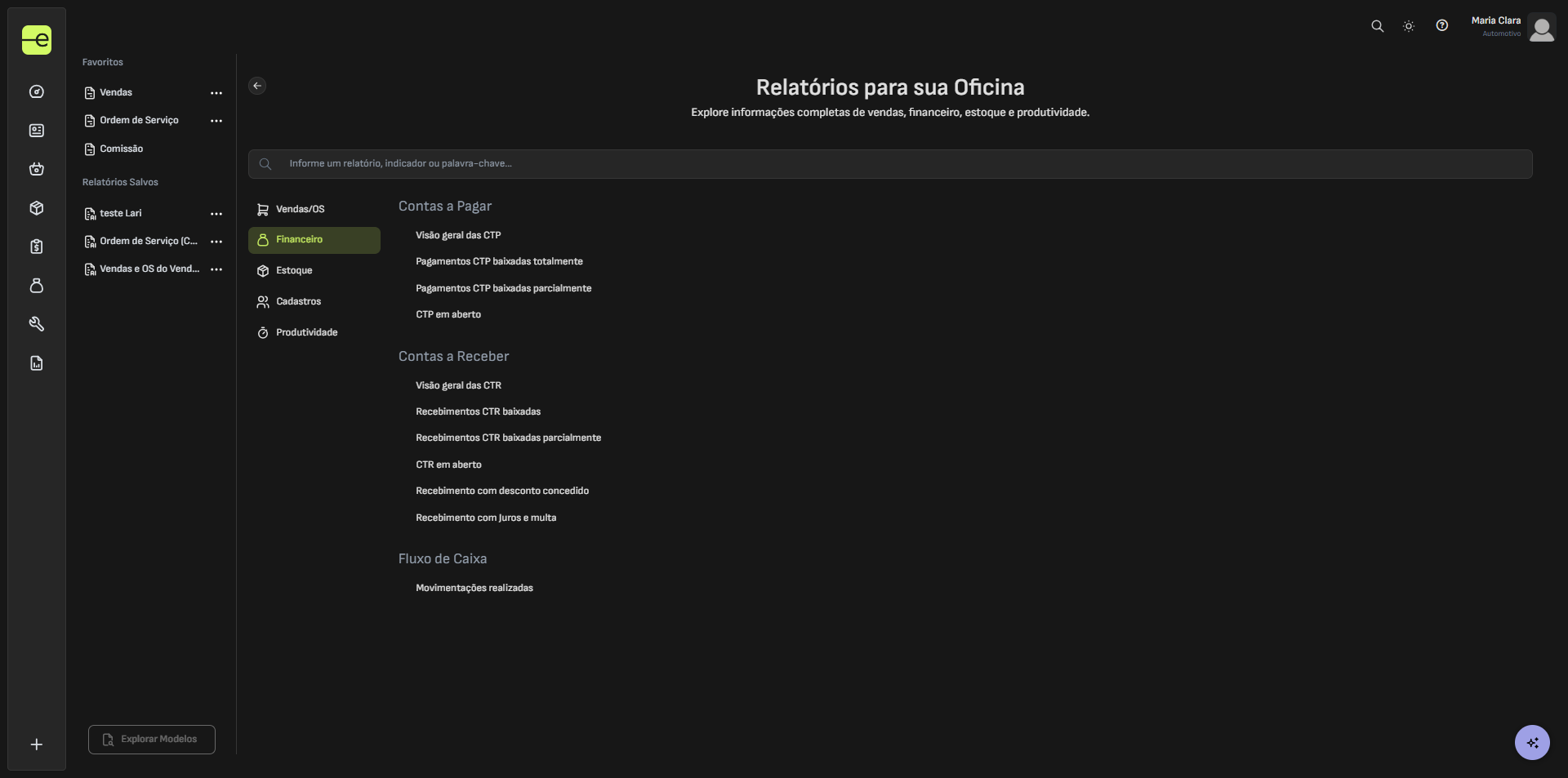Open the wrench tools sidebar icon
This screenshot has height=778, width=1568.
pos(37,324)
